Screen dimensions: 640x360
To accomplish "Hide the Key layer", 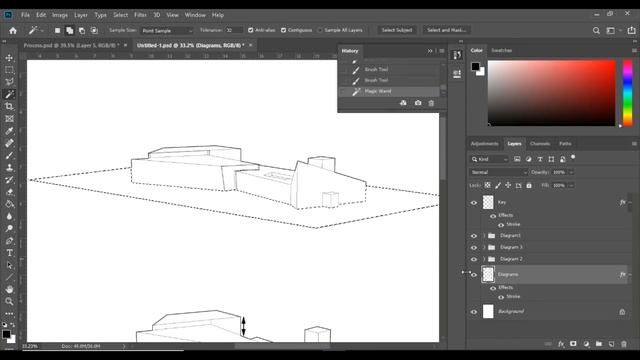I will 474,203.
